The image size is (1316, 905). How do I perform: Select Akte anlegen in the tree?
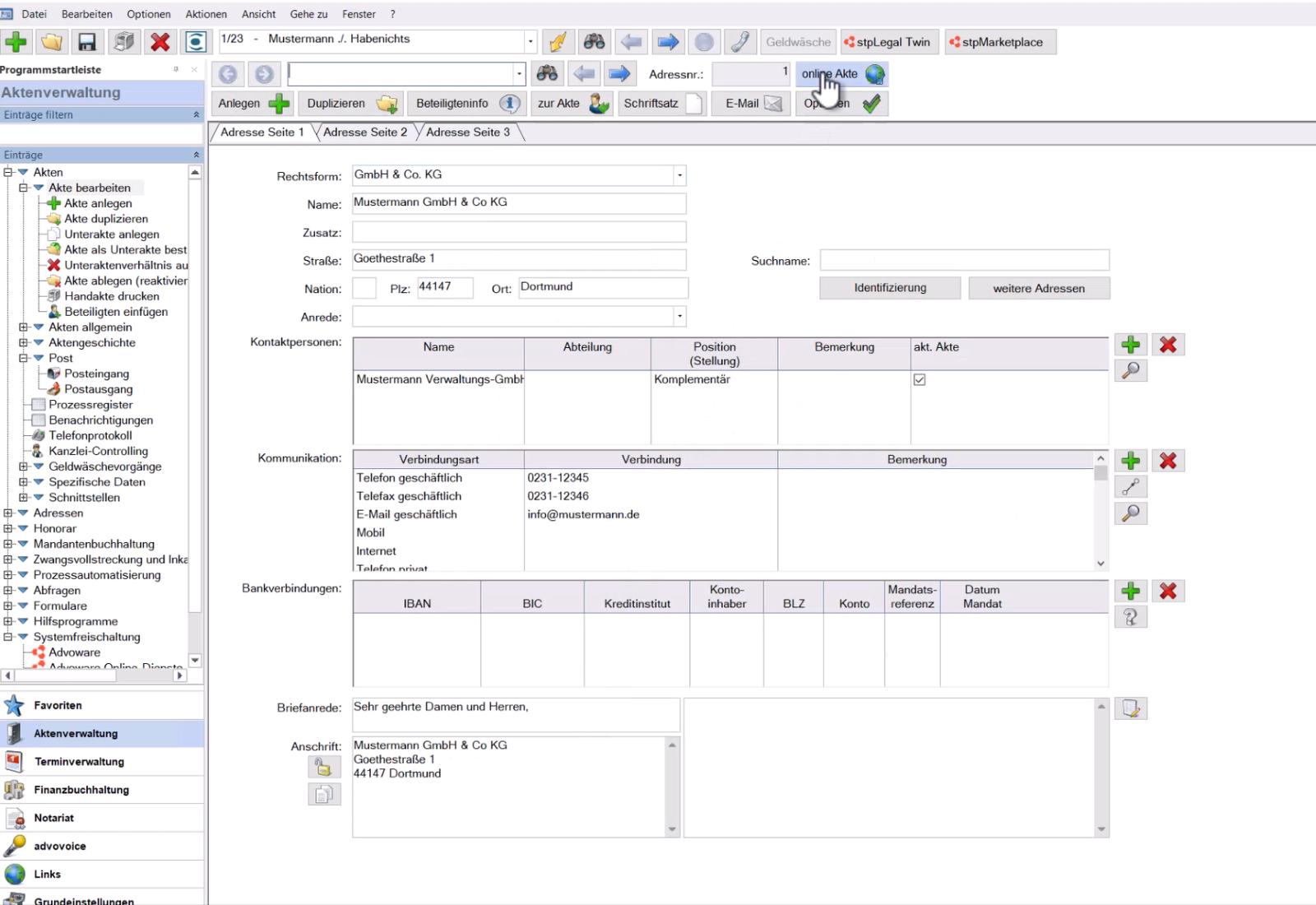coord(98,203)
